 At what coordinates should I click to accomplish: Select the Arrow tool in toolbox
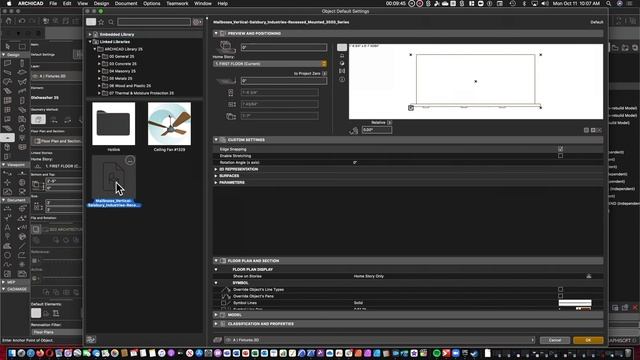8,46
